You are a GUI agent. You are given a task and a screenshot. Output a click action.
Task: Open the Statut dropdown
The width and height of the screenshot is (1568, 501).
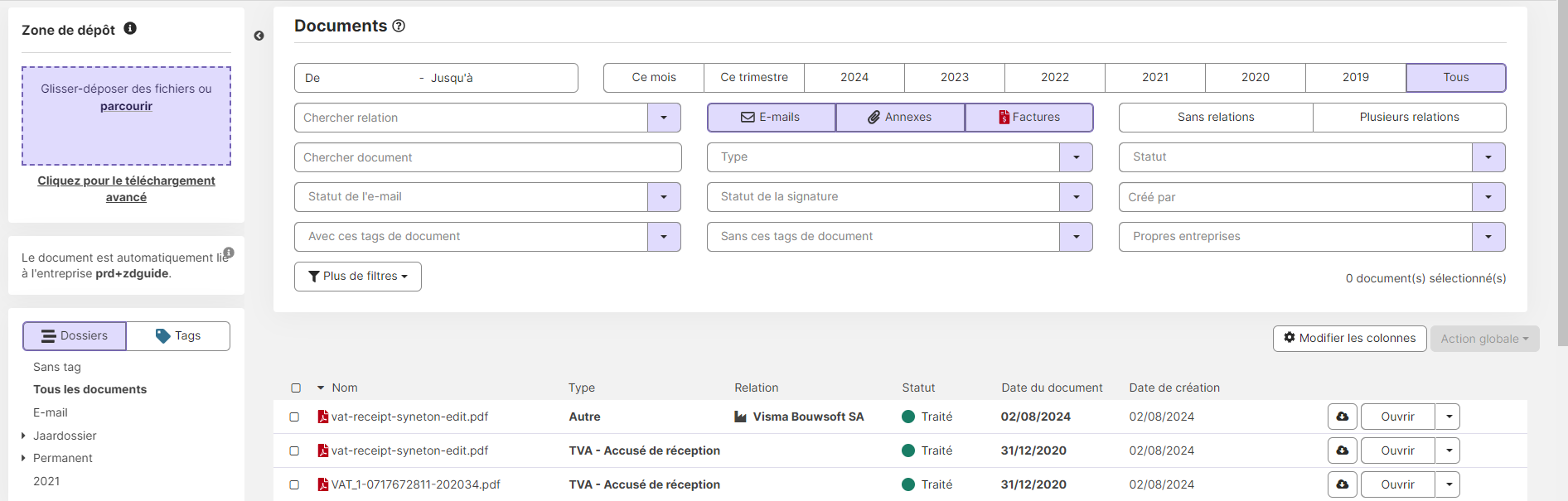pos(1488,157)
